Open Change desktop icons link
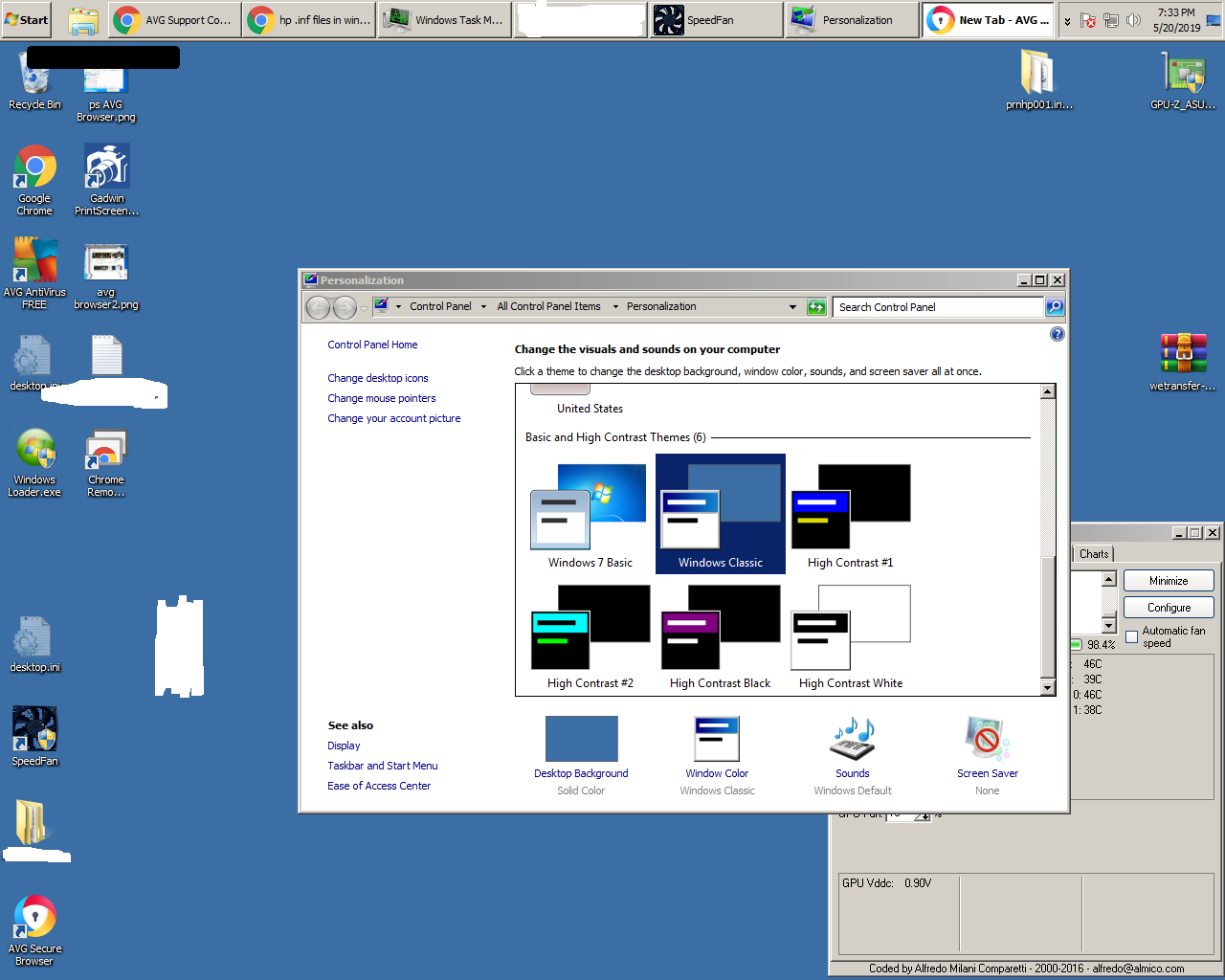This screenshot has width=1225, height=980. click(x=378, y=378)
